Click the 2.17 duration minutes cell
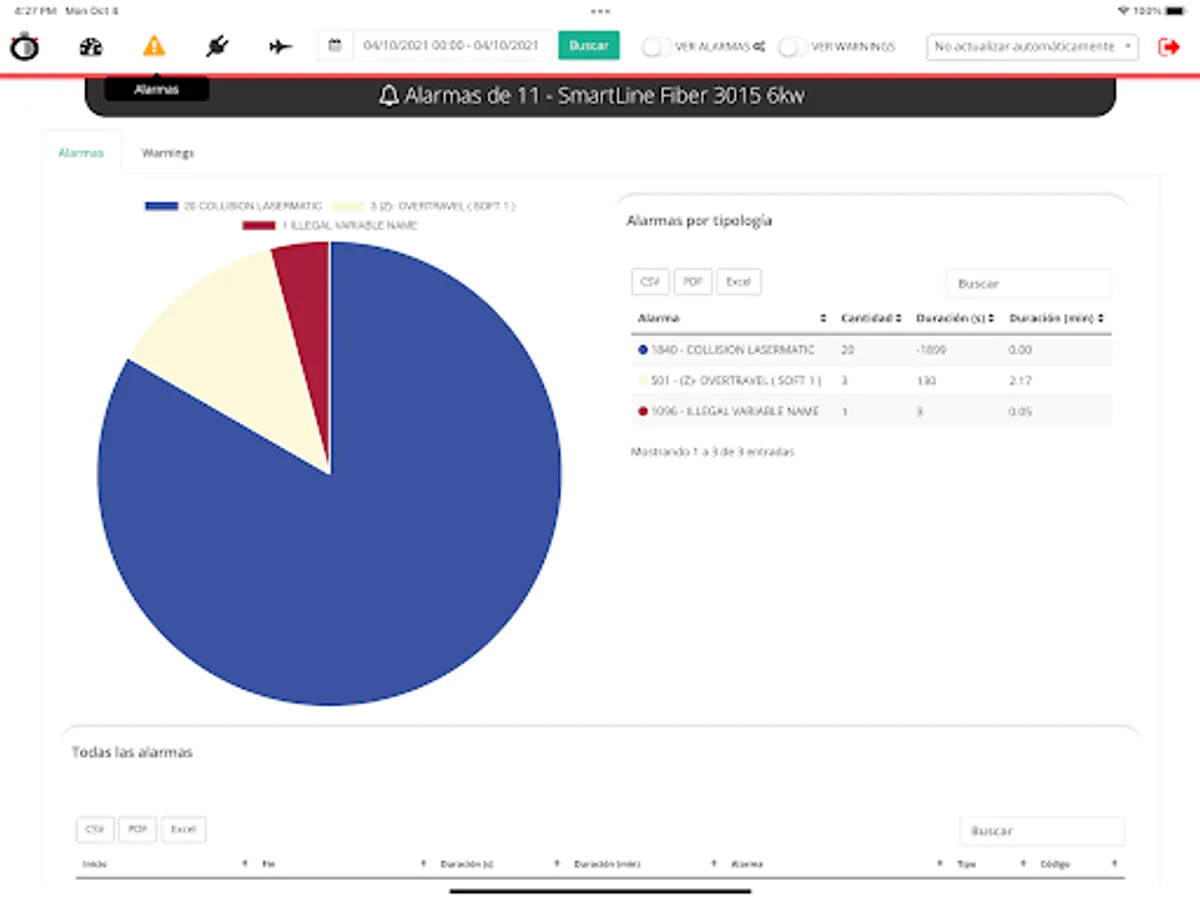 click(x=1020, y=381)
